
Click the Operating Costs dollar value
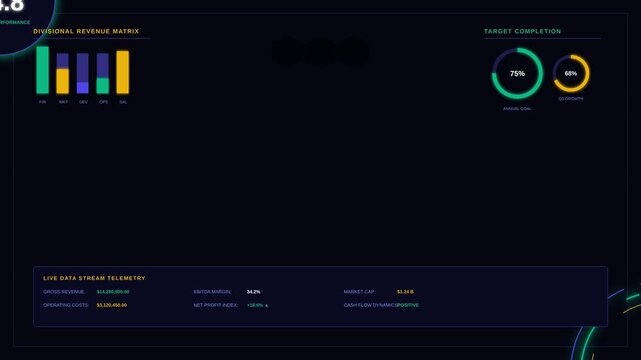pyautogui.click(x=112, y=305)
